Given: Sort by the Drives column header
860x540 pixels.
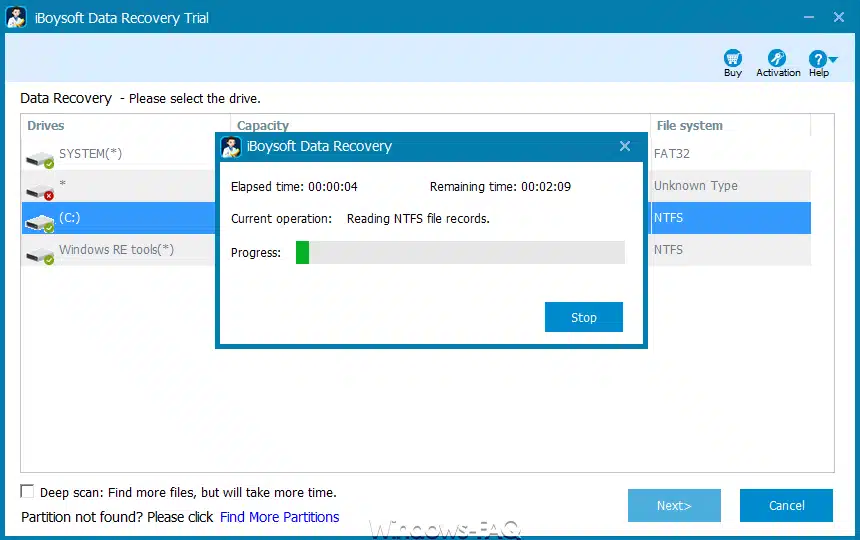Looking at the screenshot, I should pyautogui.click(x=46, y=126).
